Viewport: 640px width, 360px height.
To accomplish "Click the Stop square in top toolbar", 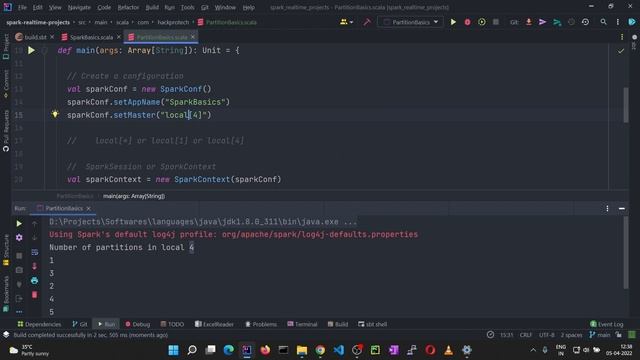I will [496, 22].
